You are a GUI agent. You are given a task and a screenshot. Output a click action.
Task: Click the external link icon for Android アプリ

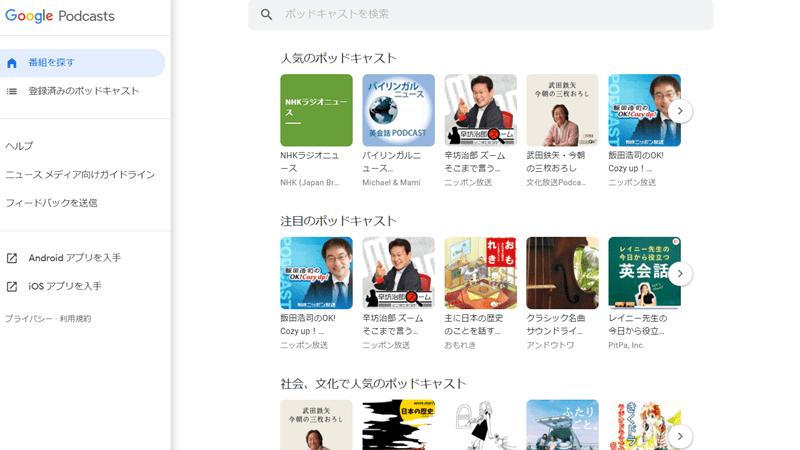[x=12, y=258]
